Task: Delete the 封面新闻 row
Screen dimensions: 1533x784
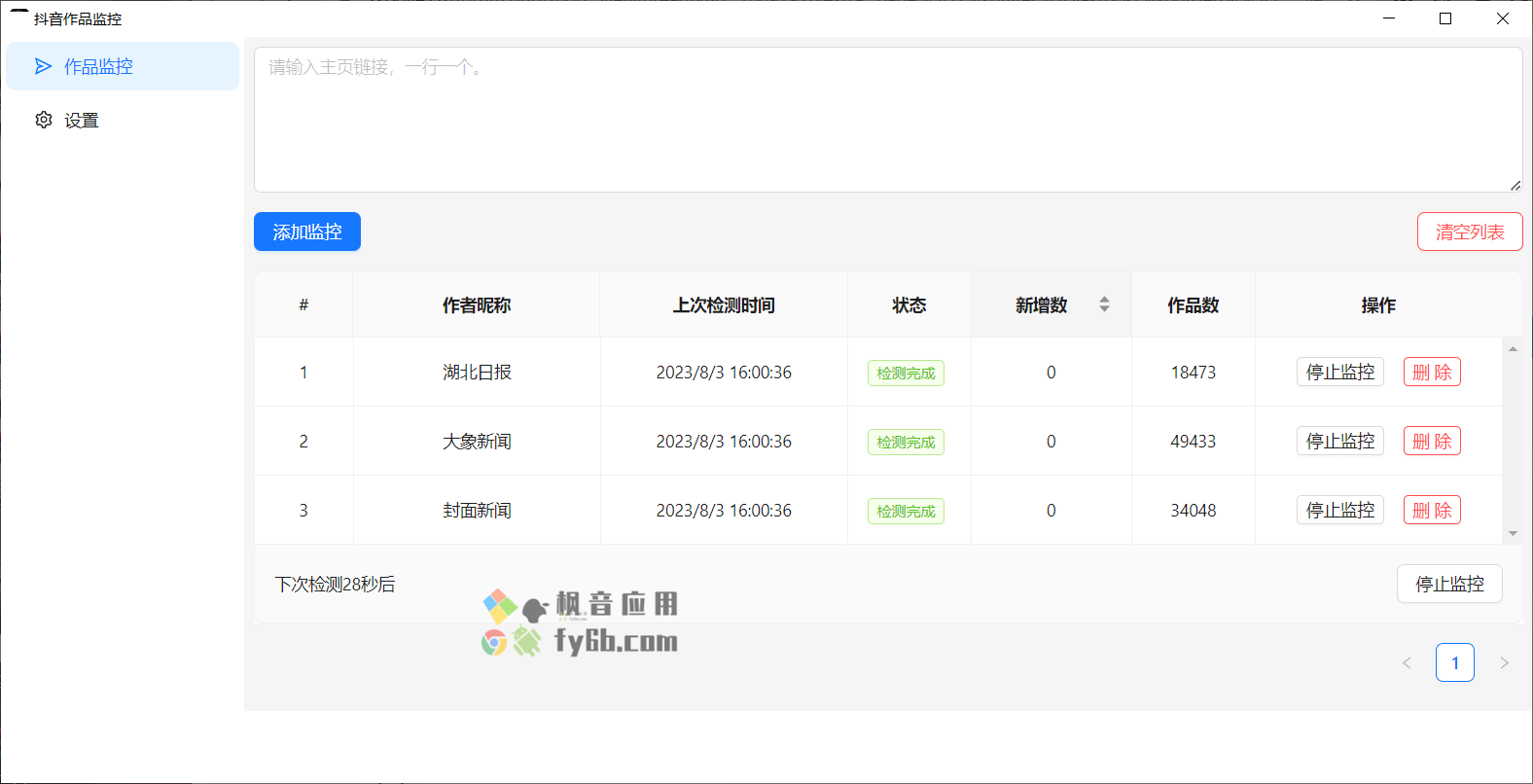Action: coord(1432,510)
